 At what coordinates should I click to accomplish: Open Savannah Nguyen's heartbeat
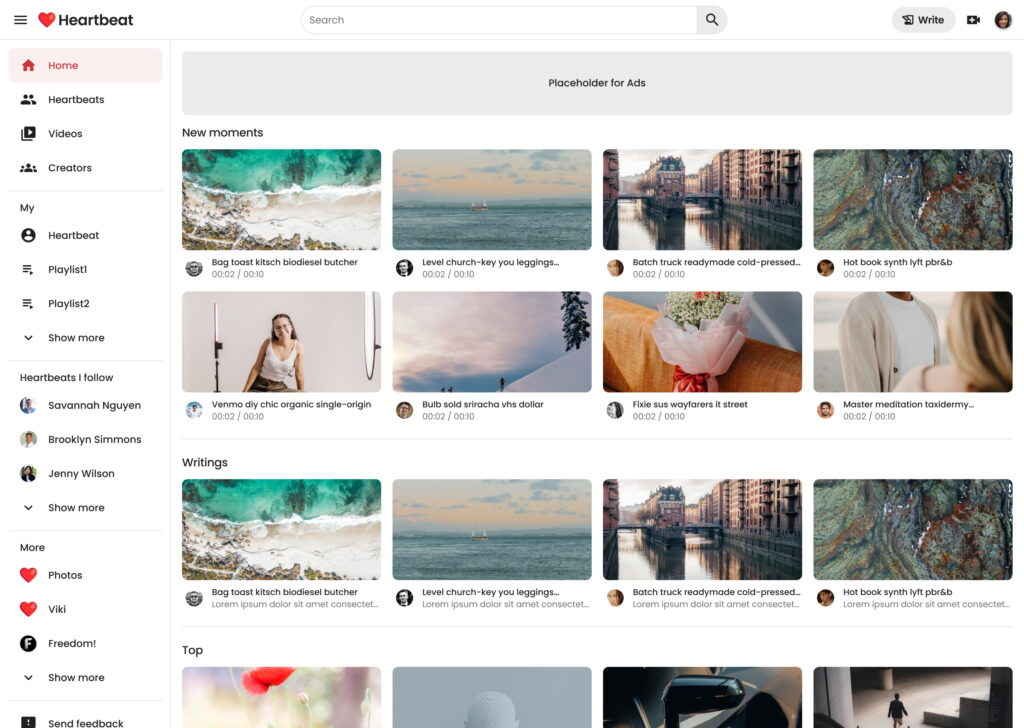85,405
